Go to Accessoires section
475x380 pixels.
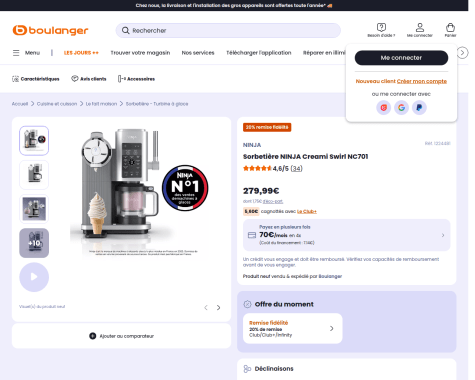coord(141,79)
